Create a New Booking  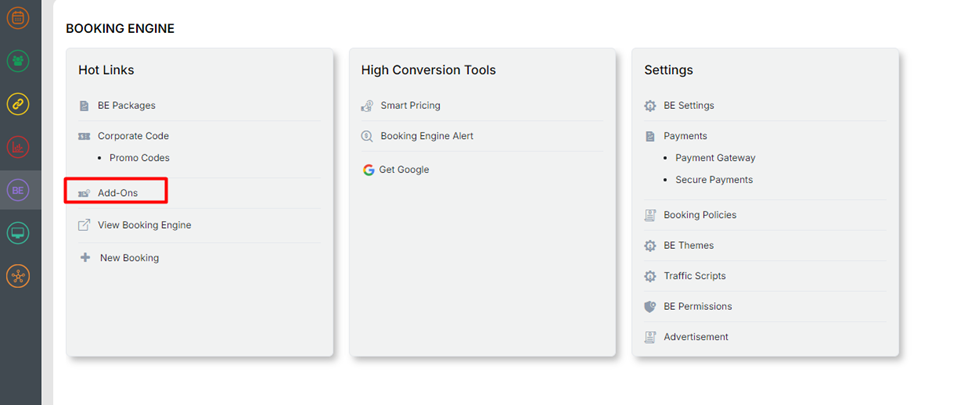[129, 258]
